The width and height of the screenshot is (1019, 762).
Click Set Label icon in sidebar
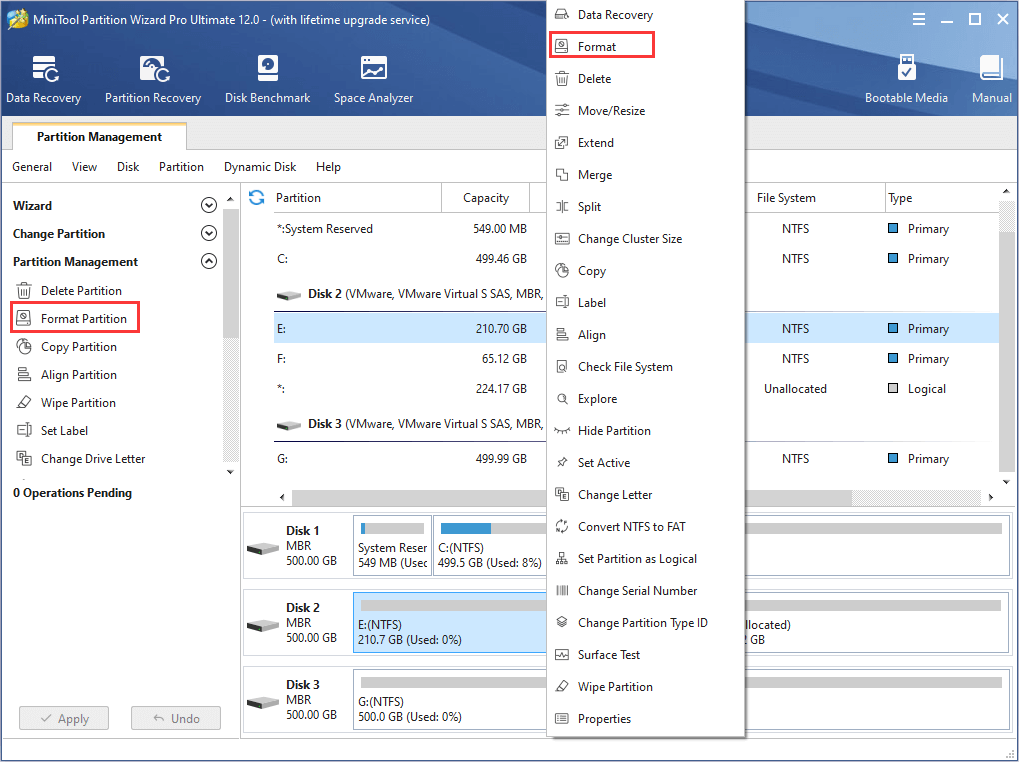click(x=24, y=430)
